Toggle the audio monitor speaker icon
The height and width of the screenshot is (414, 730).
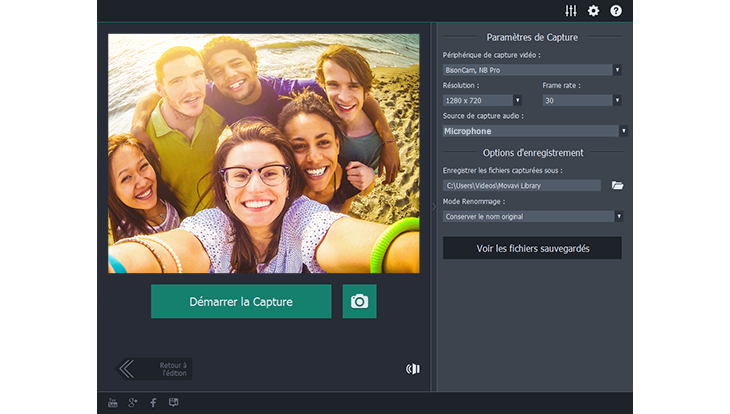[412, 369]
